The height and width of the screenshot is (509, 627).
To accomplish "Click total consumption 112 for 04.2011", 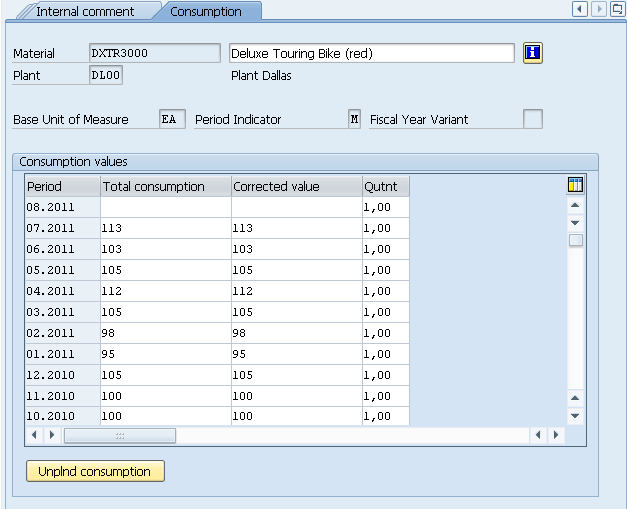I will click(166, 291).
